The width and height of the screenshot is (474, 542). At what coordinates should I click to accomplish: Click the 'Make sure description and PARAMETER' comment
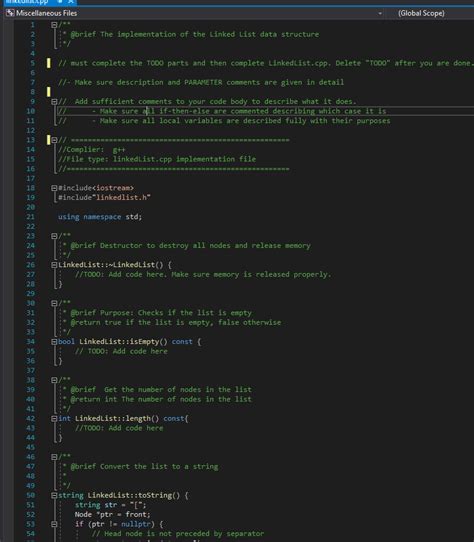click(201, 82)
